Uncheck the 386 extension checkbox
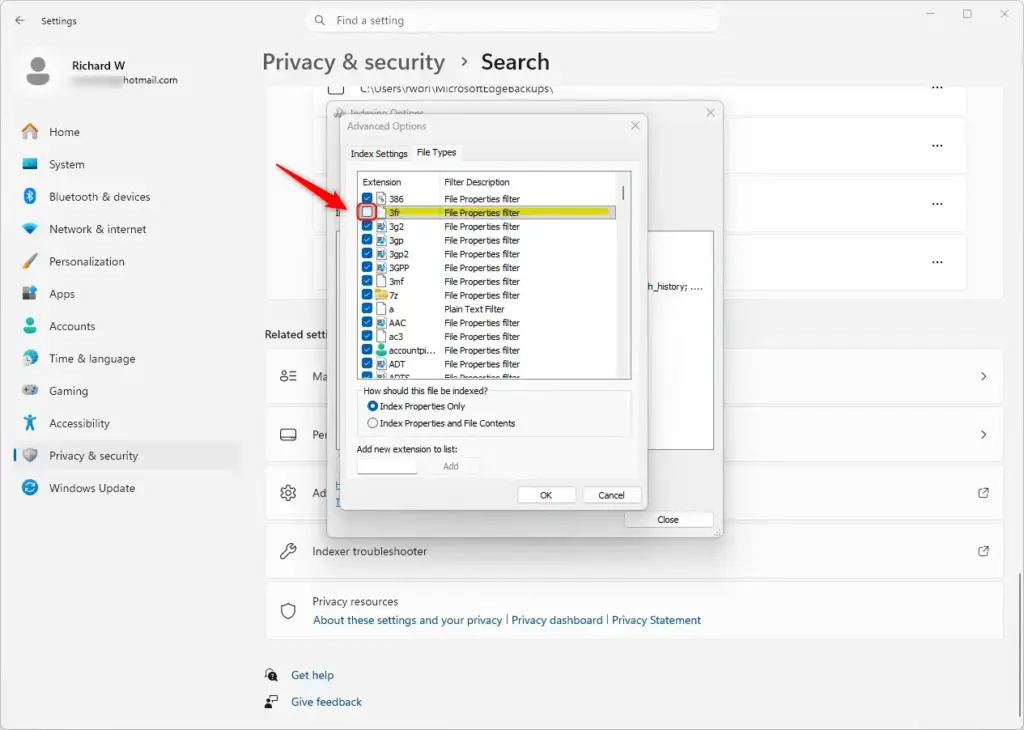Image resolution: width=1024 pixels, height=730 pixels. (x=367, y=198)
